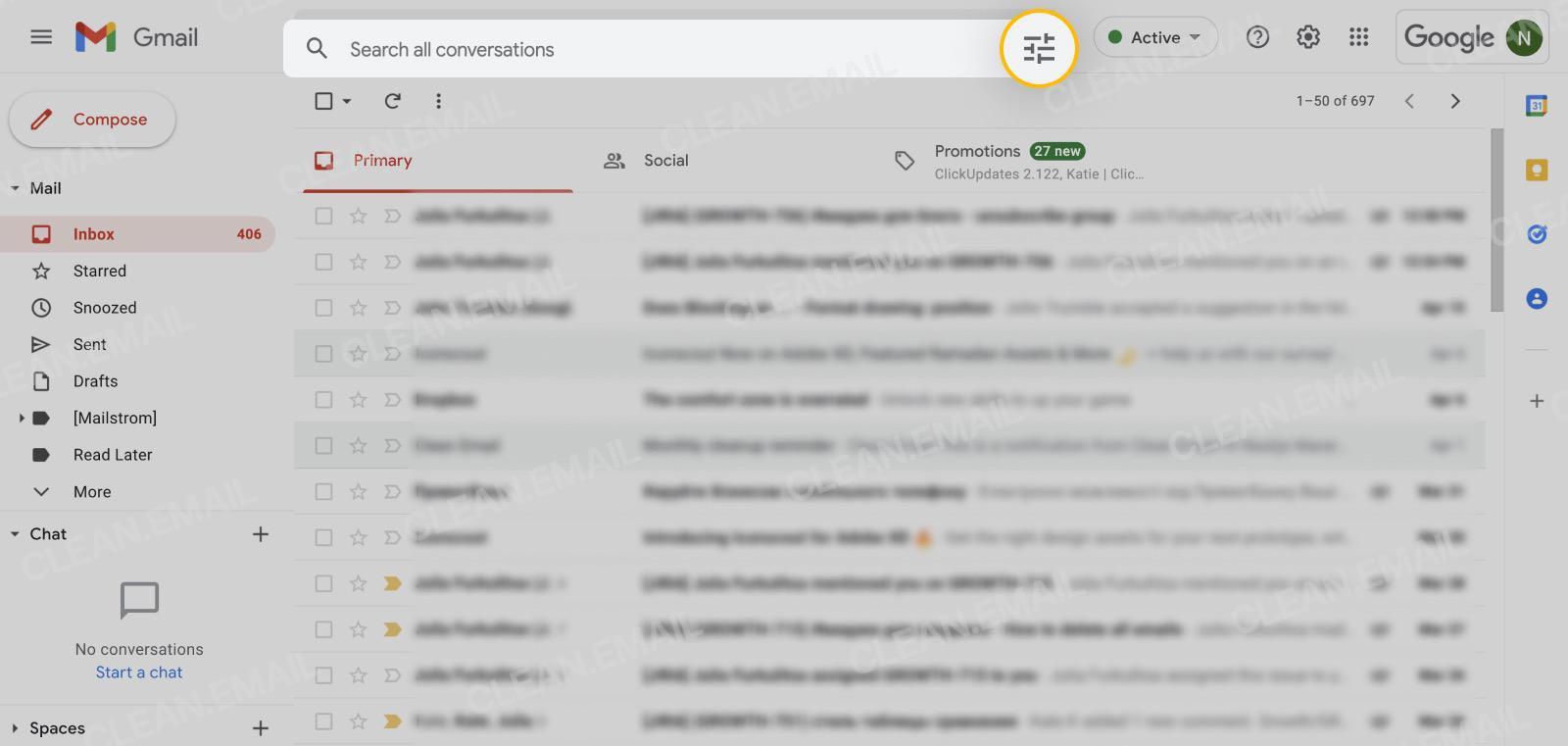Open the search options filter icon
Viewport: 1568px width, 746px height.
(x=1039, y=48)
